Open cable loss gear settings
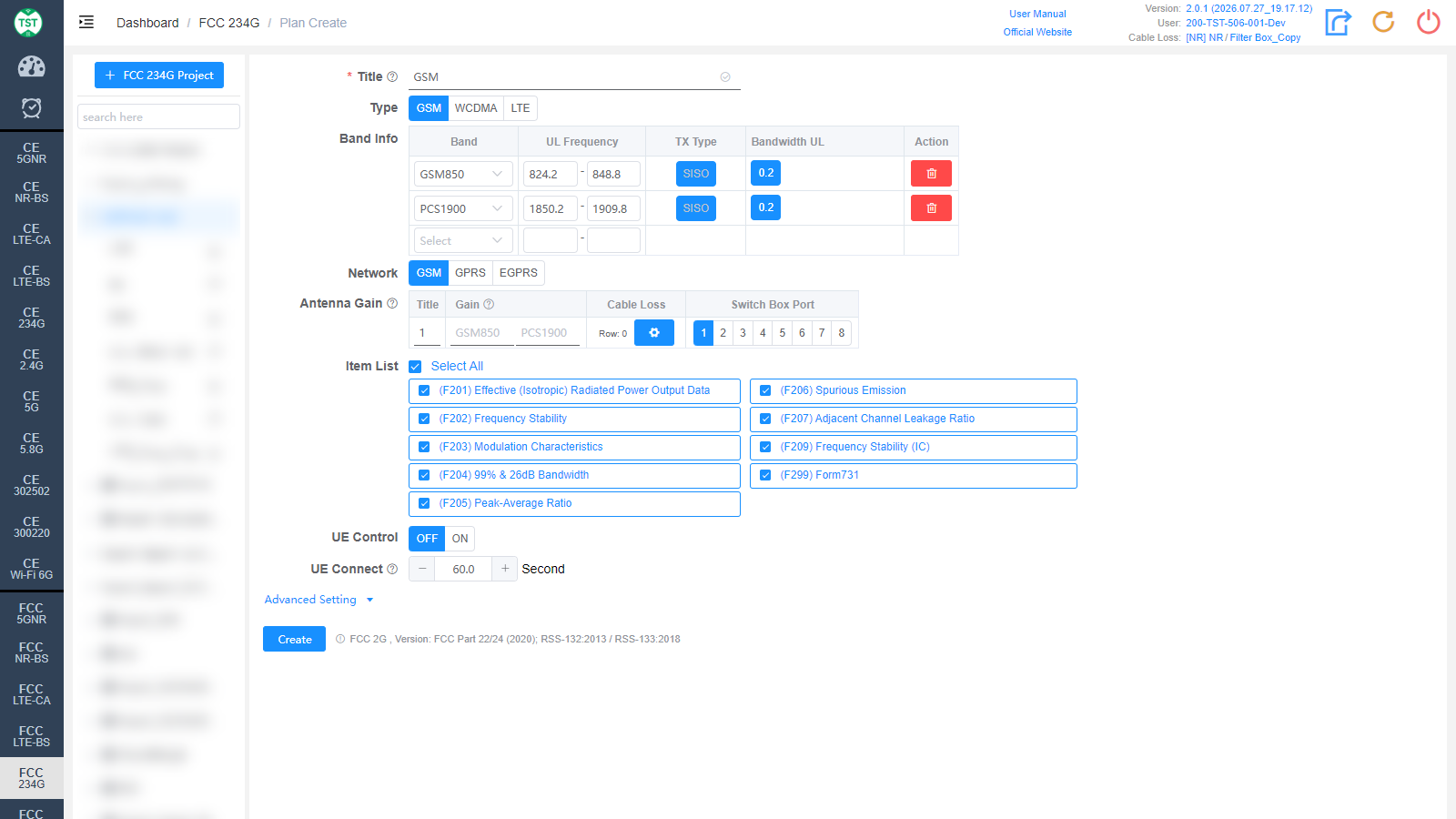The width and height of the screenshot is (1456, 819). 654,333
